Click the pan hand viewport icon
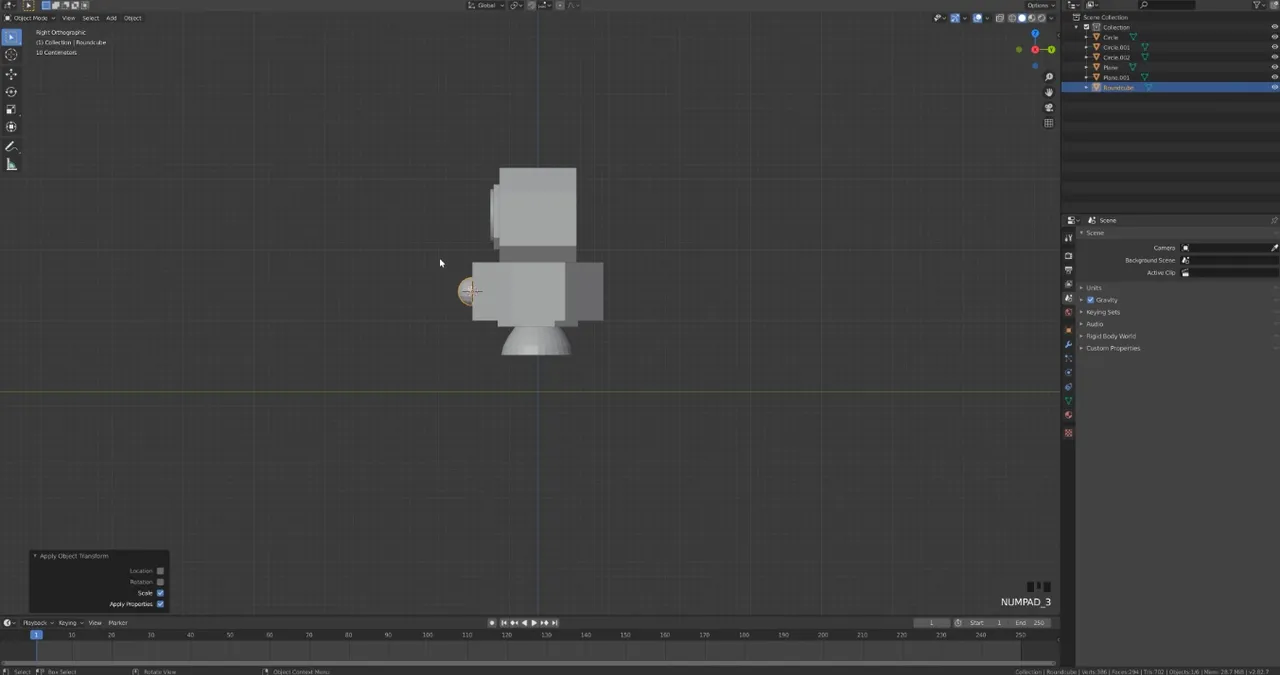Image resolution: width=1280 pixels, height=675 pixels. point(1049,92)
